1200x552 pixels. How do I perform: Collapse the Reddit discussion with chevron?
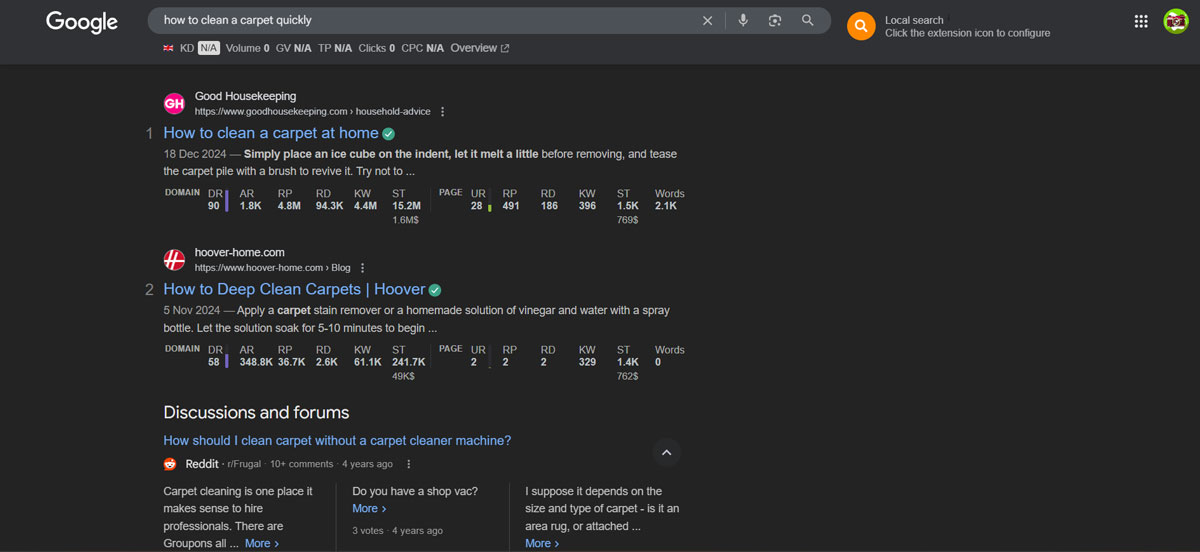point(667,453)
